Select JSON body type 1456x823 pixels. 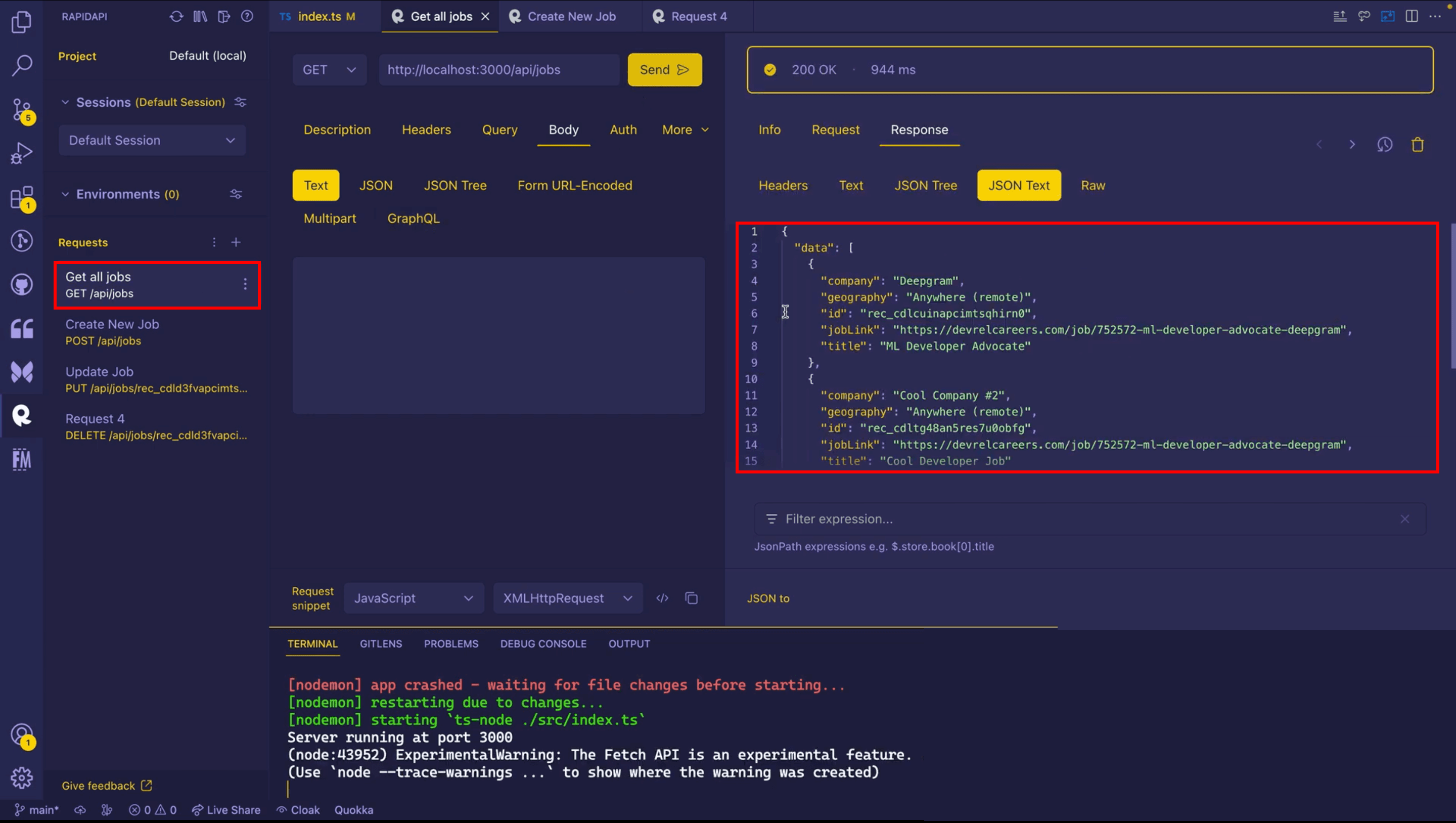tap(376, 186)
